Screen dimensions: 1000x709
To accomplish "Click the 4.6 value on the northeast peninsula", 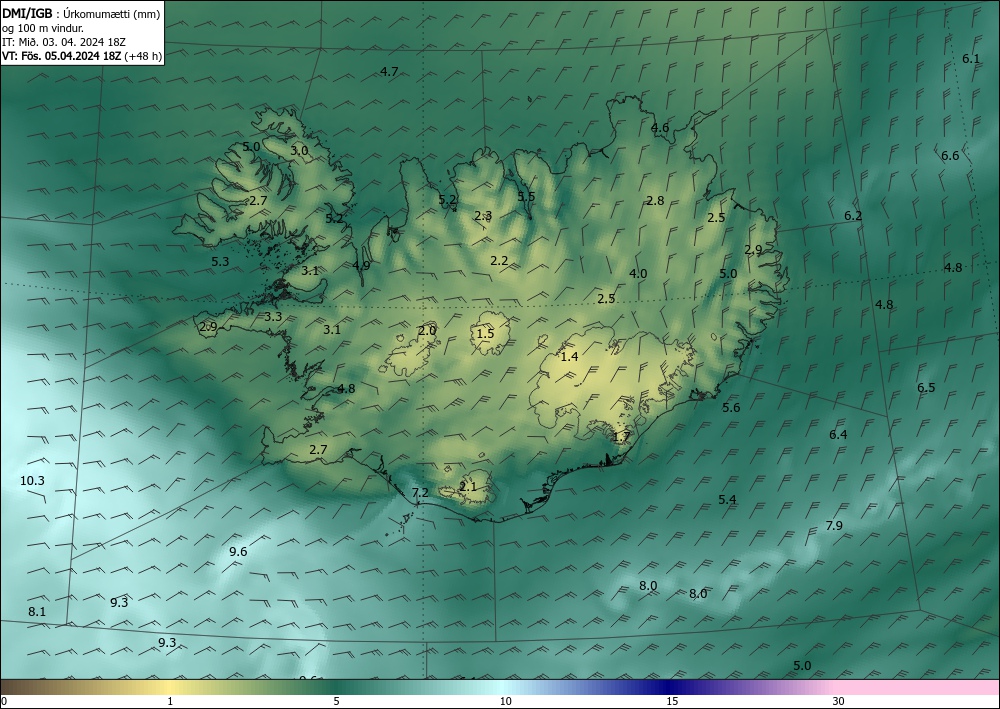I will pos(660,128).
